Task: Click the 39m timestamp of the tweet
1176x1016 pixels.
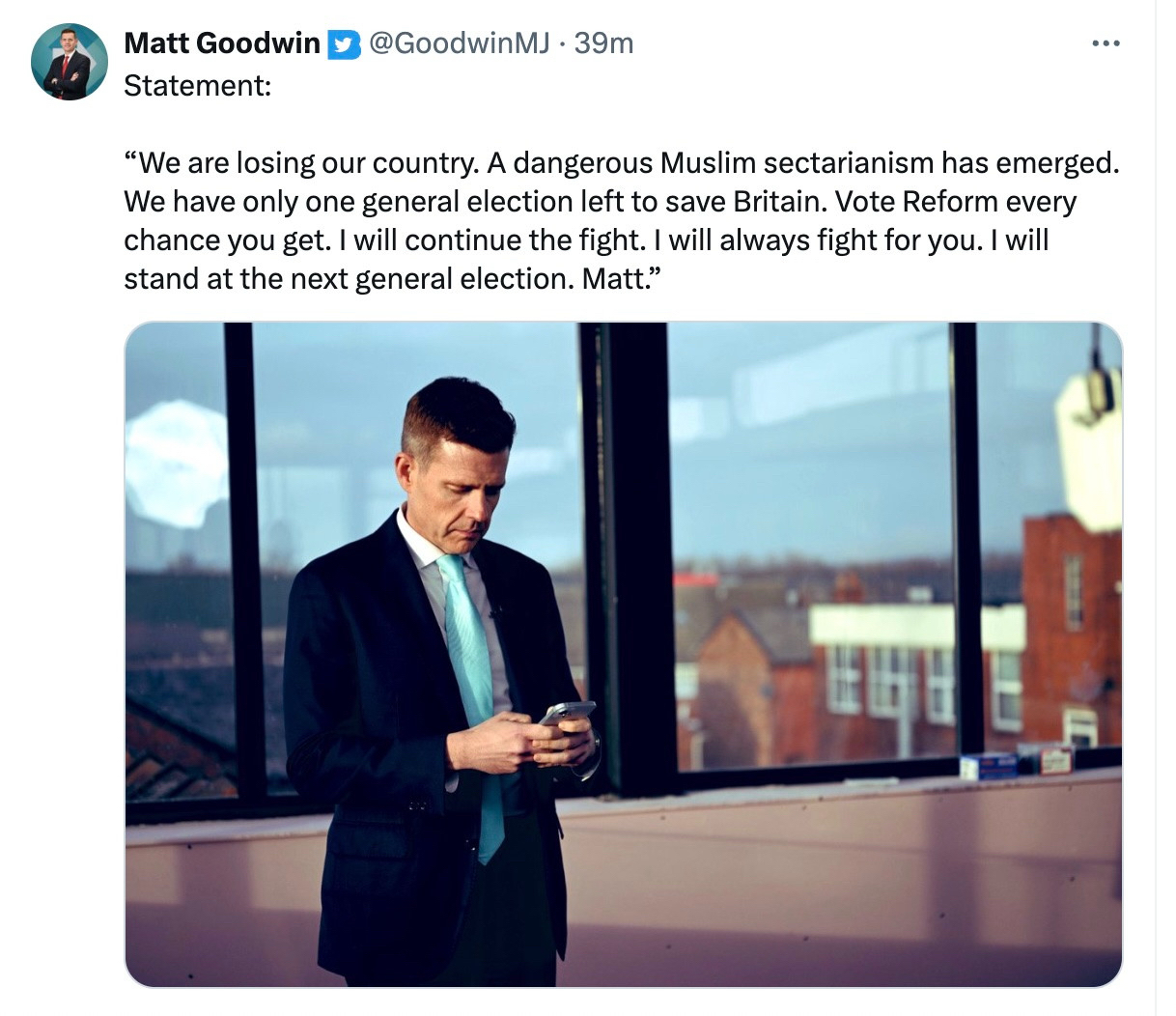Action: [x=604, y=43]
